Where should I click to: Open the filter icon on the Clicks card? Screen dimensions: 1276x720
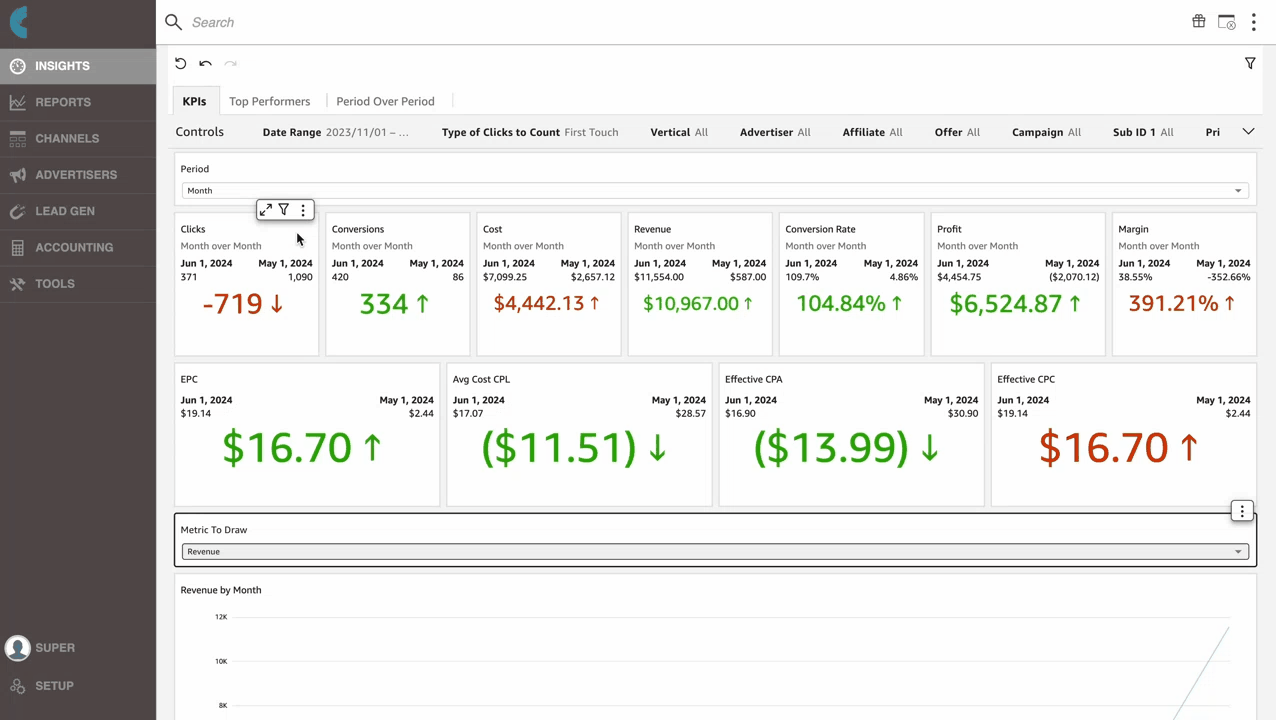point(283,209)
